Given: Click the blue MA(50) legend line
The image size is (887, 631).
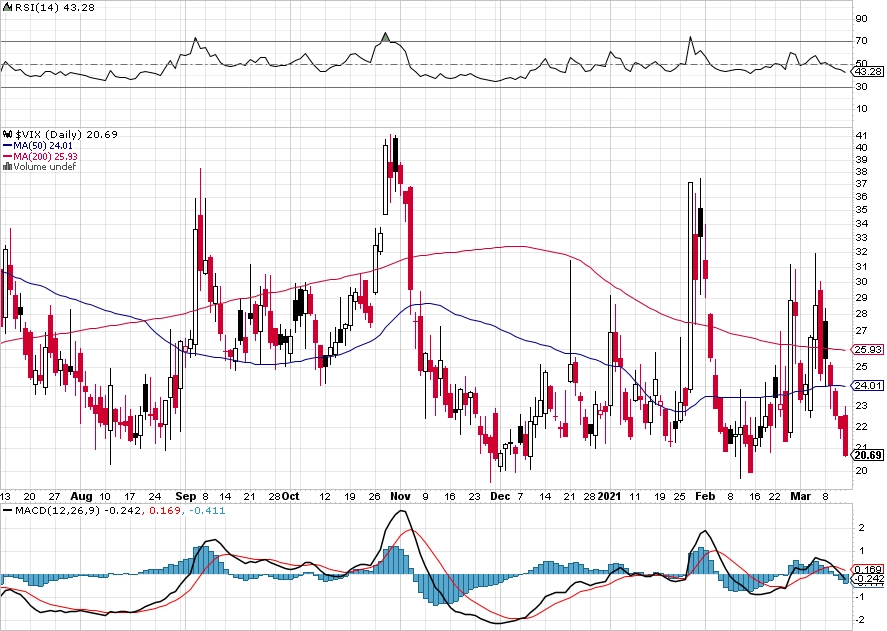Looking at the screenshot, I should pos(7,145).
